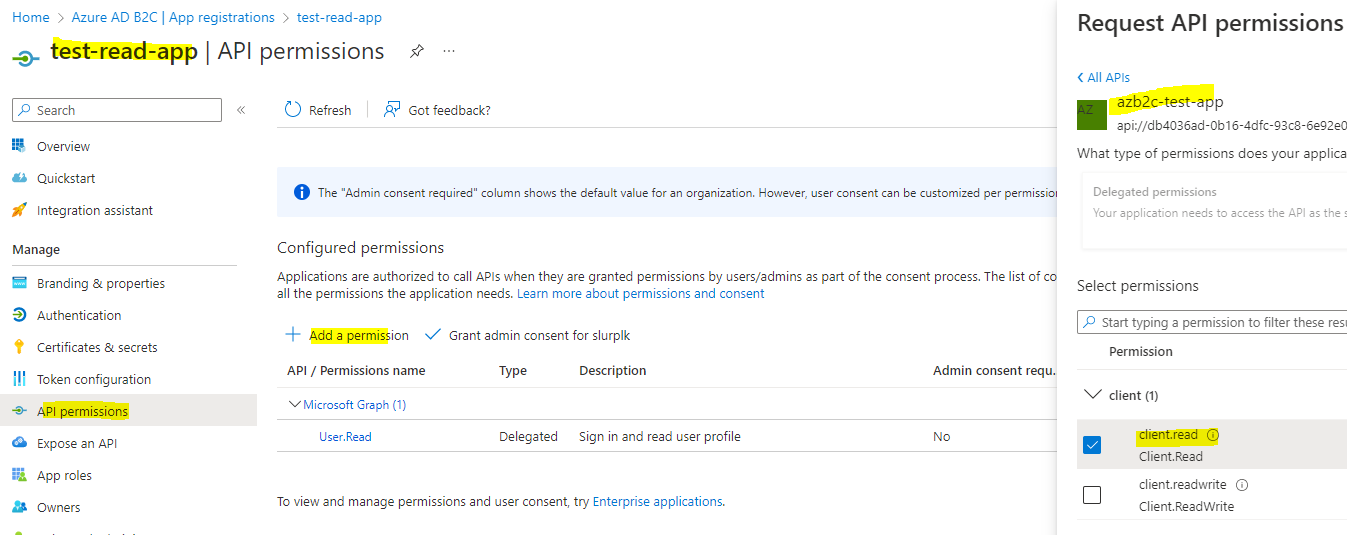
Task: Open the Enterprise applications link
Action: (658, 501)
